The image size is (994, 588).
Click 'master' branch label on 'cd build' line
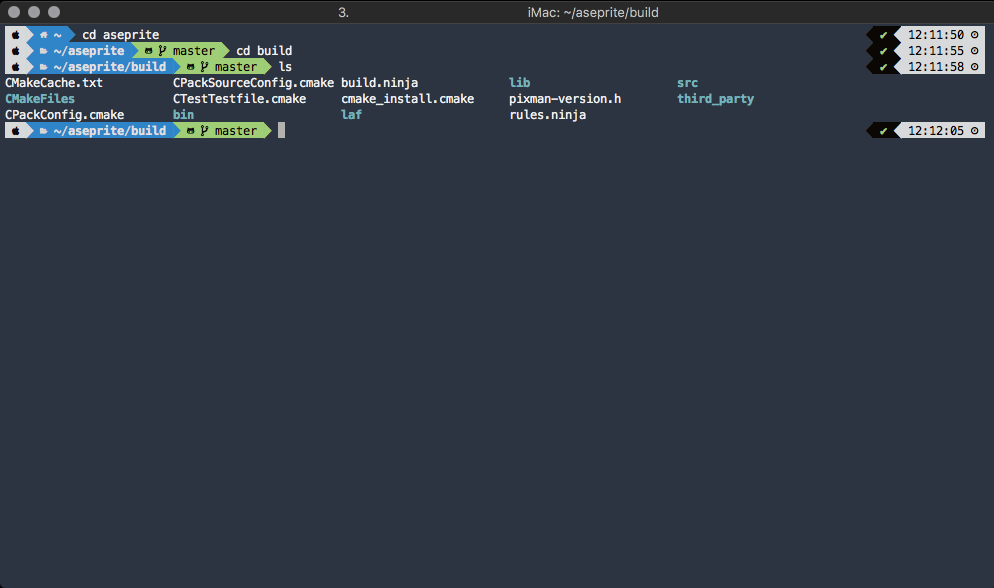click(194, 51)
